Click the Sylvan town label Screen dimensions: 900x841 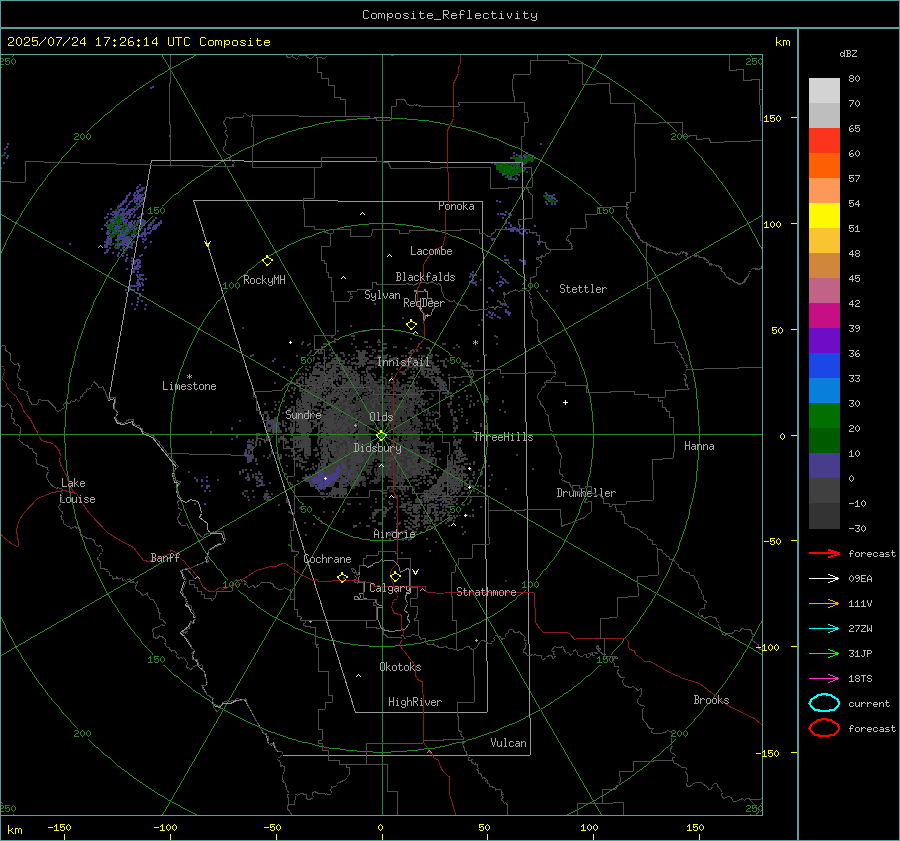tap(382, 295)
